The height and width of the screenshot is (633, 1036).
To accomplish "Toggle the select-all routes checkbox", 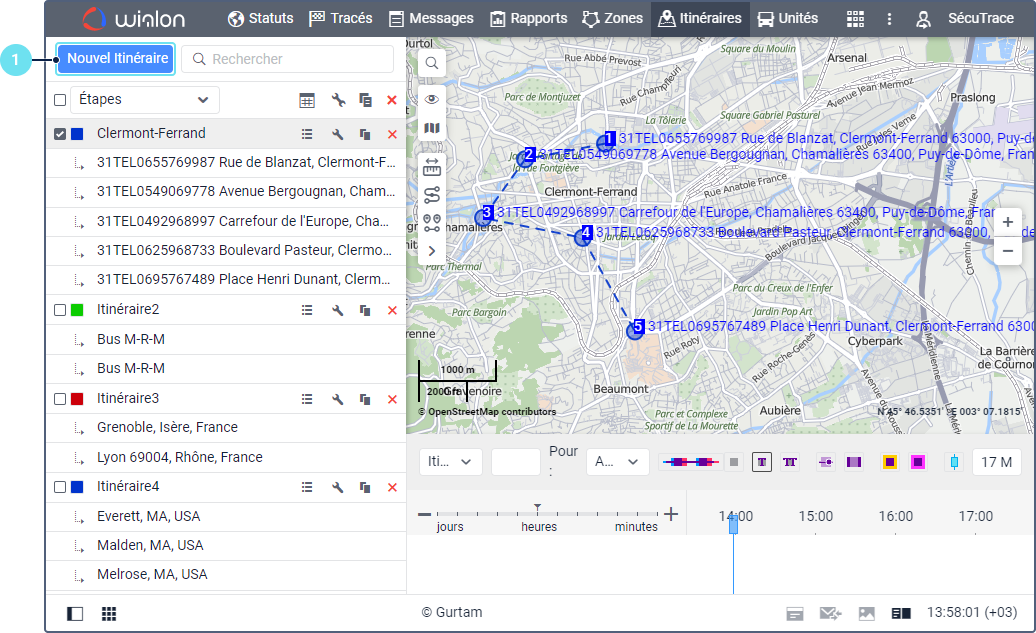I will pyautogui.click(x=60, y=100).
